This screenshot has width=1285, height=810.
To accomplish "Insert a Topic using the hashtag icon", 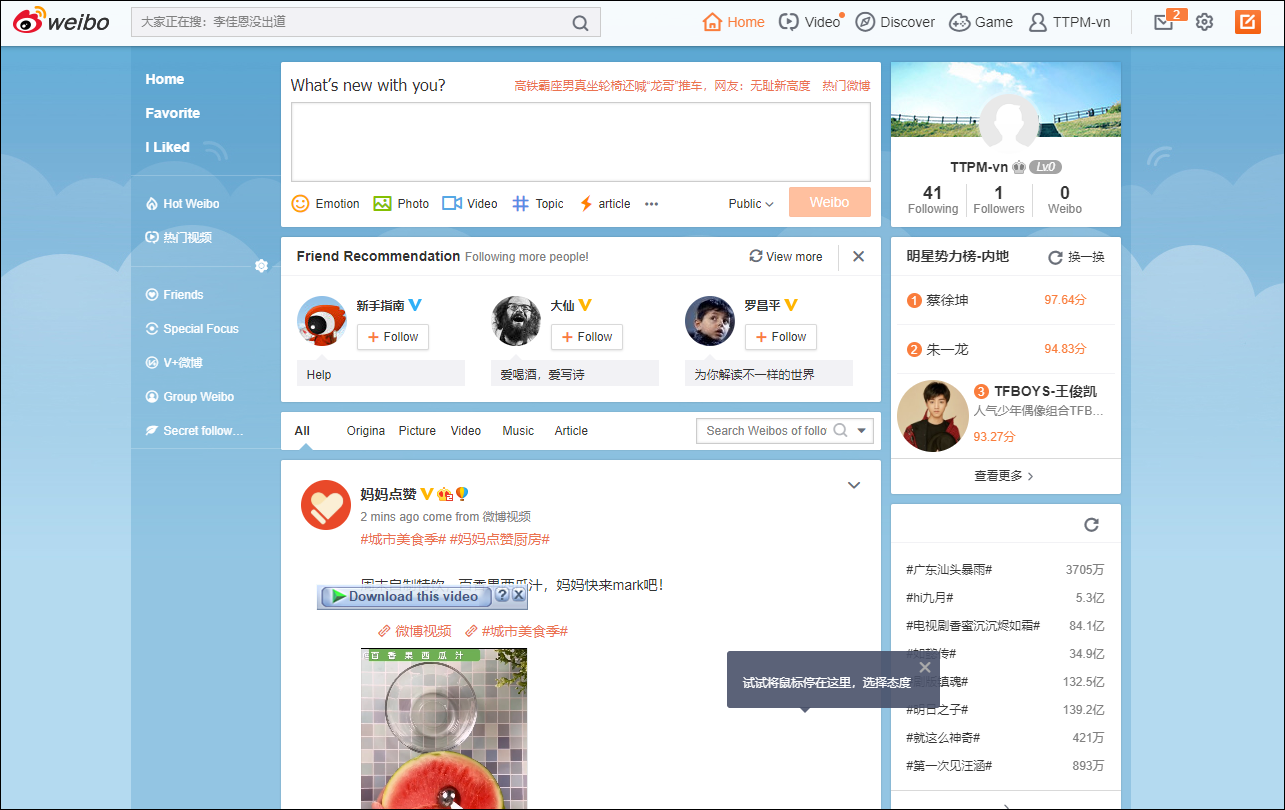I will [518, 203].
